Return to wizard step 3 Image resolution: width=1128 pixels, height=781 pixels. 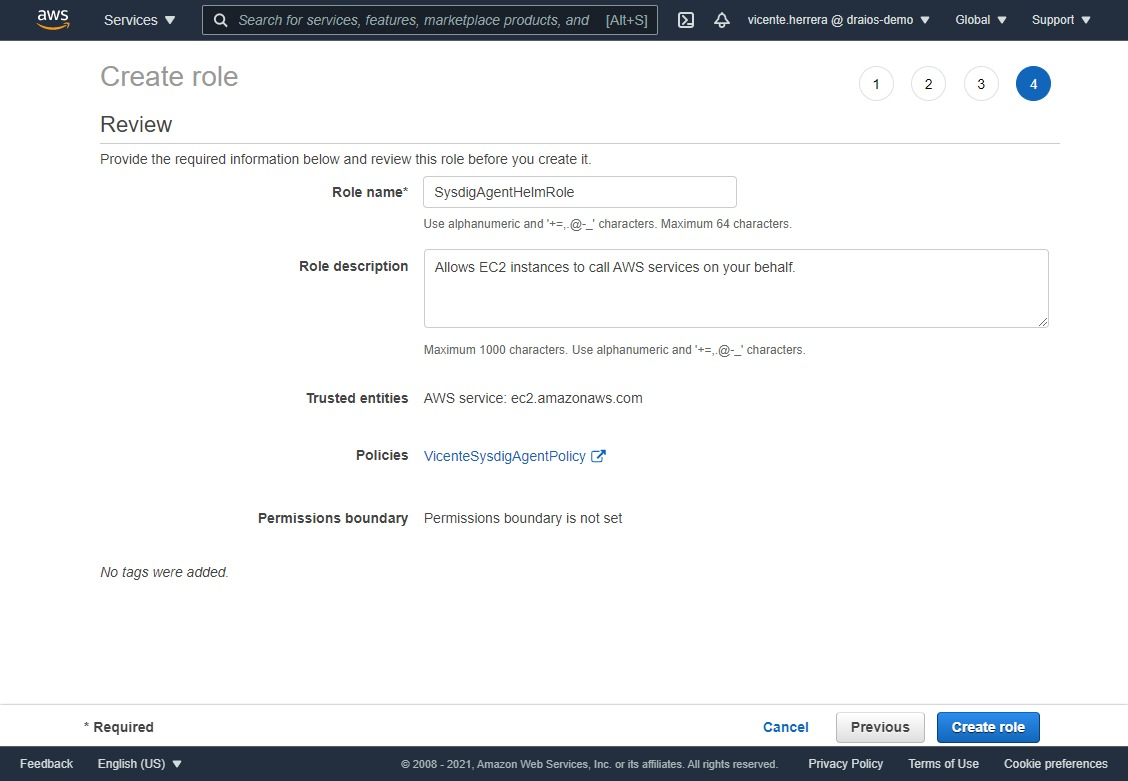(981, 84)
